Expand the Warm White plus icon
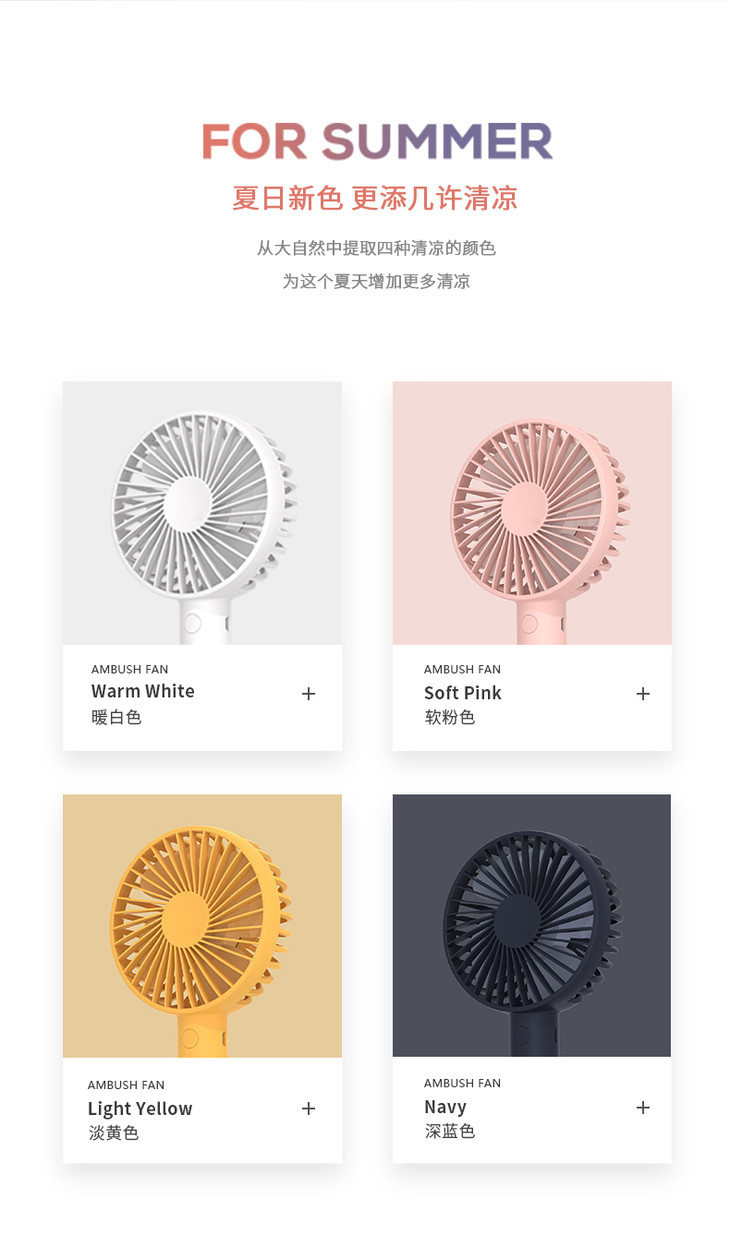 (308, 693)
